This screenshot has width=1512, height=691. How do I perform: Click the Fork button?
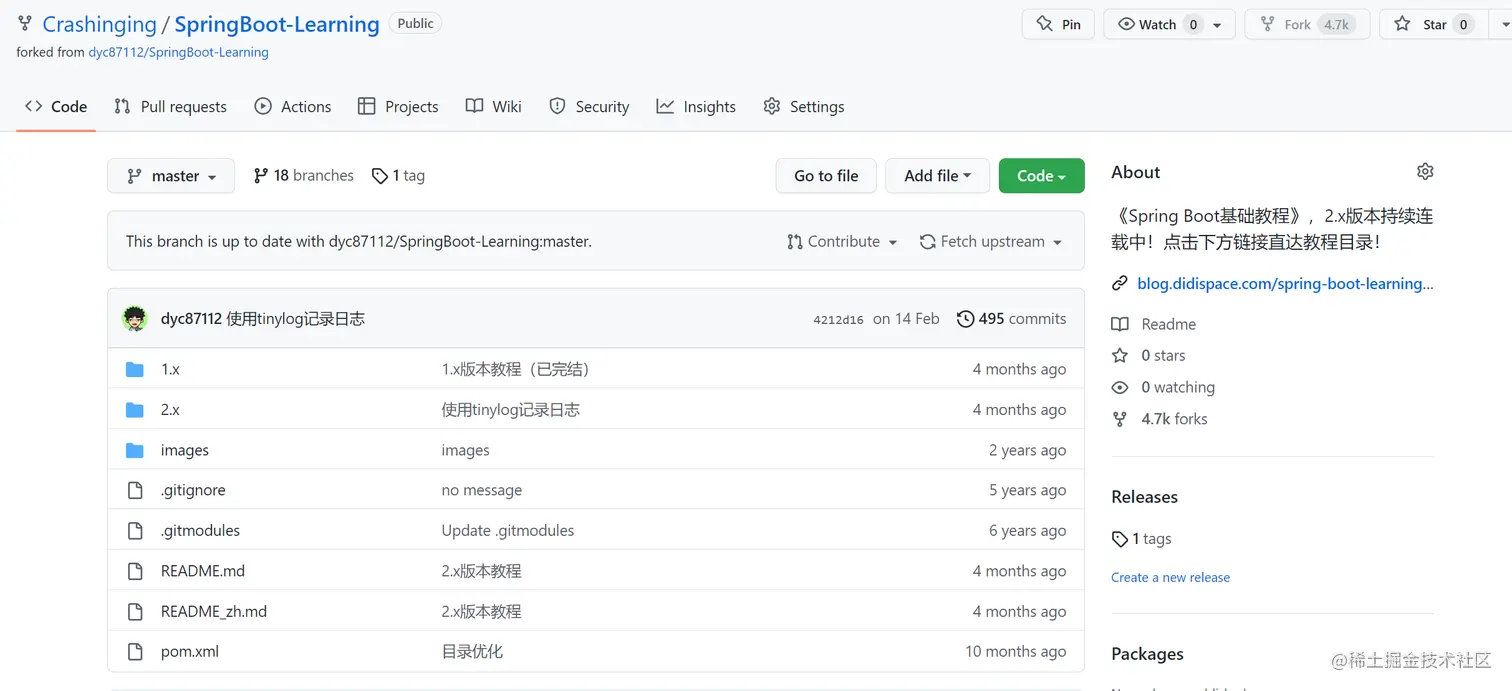coord(1306,25)
